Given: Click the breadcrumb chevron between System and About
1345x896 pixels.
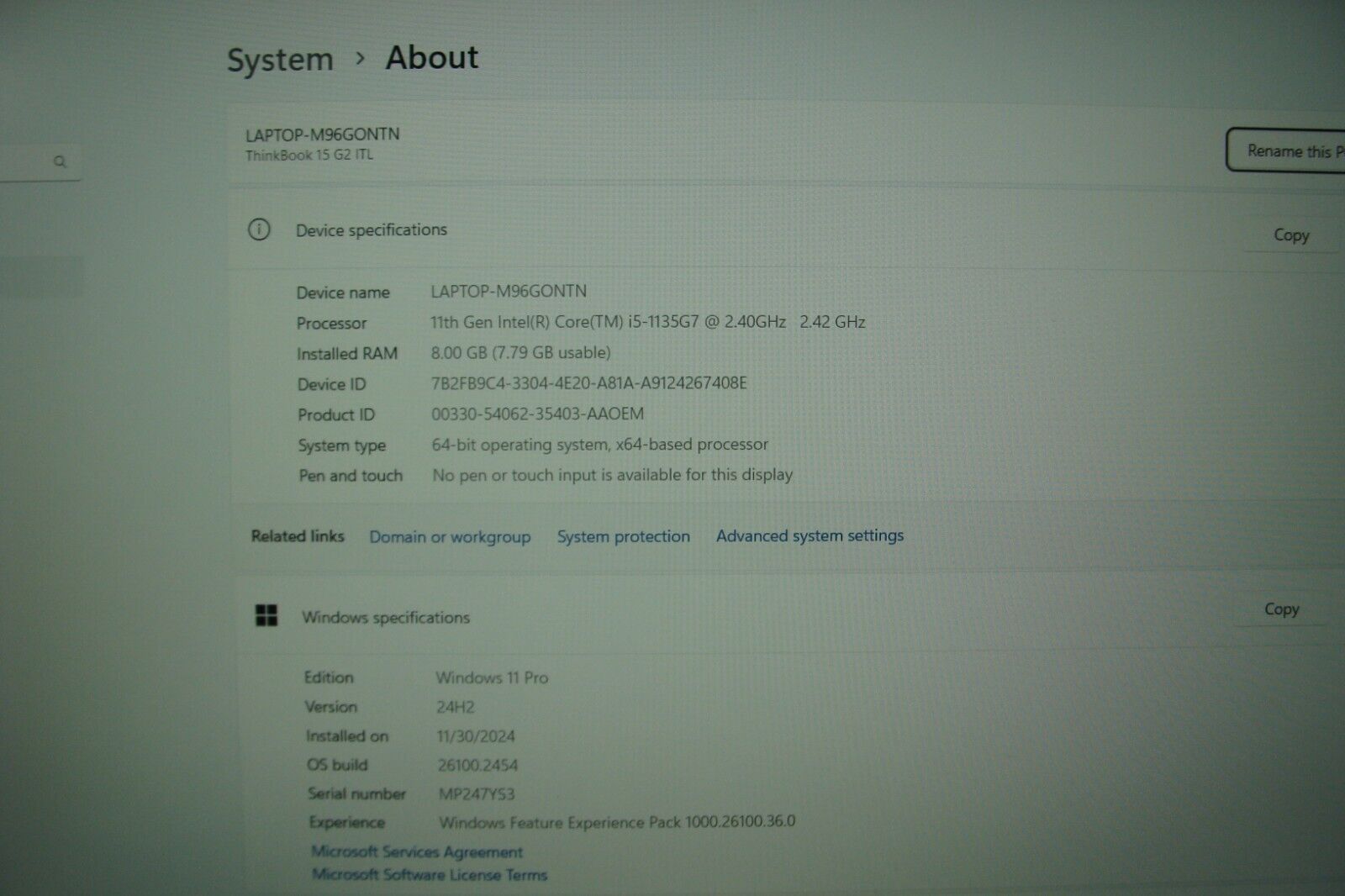Looking at the screenshot, I should 360,58.
